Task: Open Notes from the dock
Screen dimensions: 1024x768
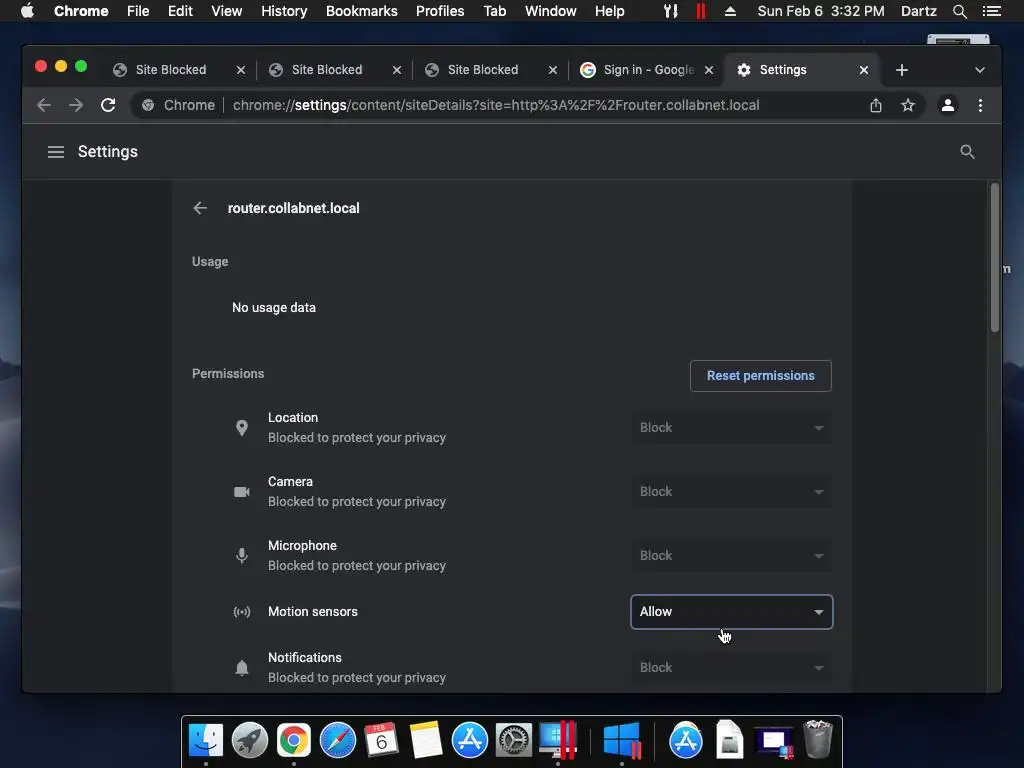Action: tap(426, 741)
